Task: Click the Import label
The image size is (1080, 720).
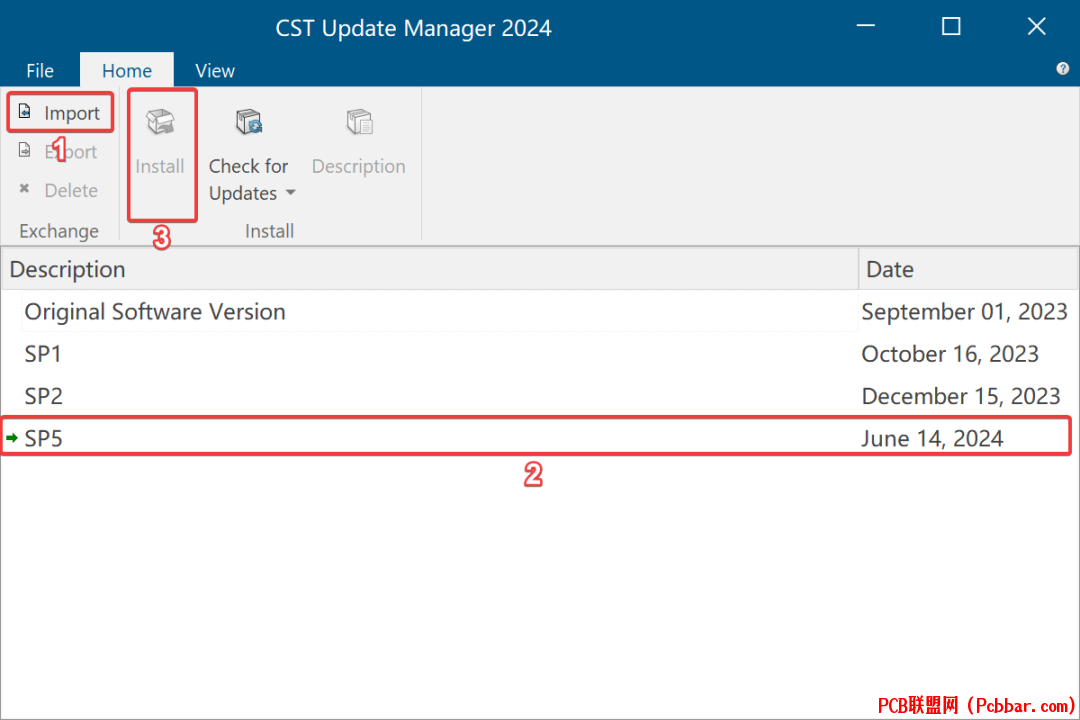Action: pos(72,113)
